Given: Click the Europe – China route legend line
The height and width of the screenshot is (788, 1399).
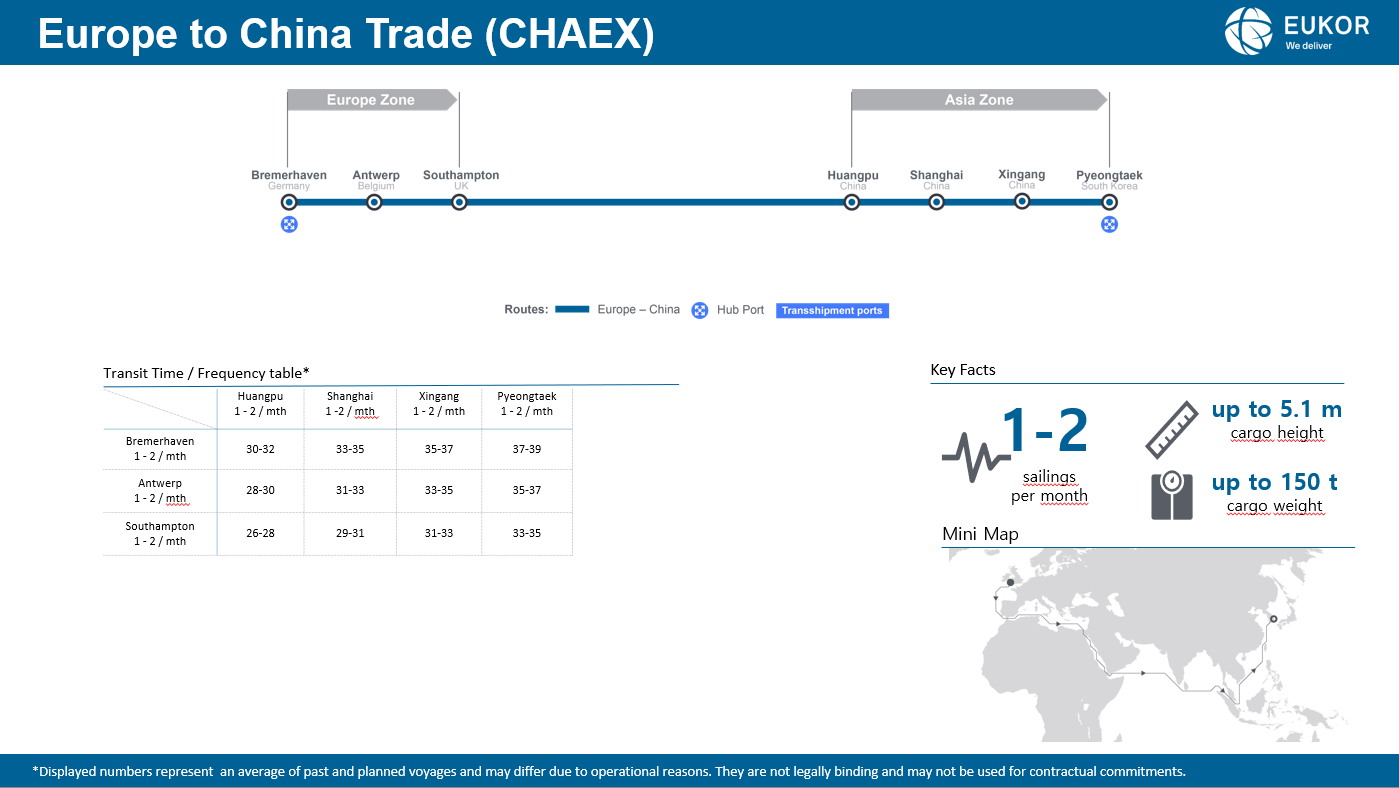Looking at the screenshot, I should coord(572,310).
